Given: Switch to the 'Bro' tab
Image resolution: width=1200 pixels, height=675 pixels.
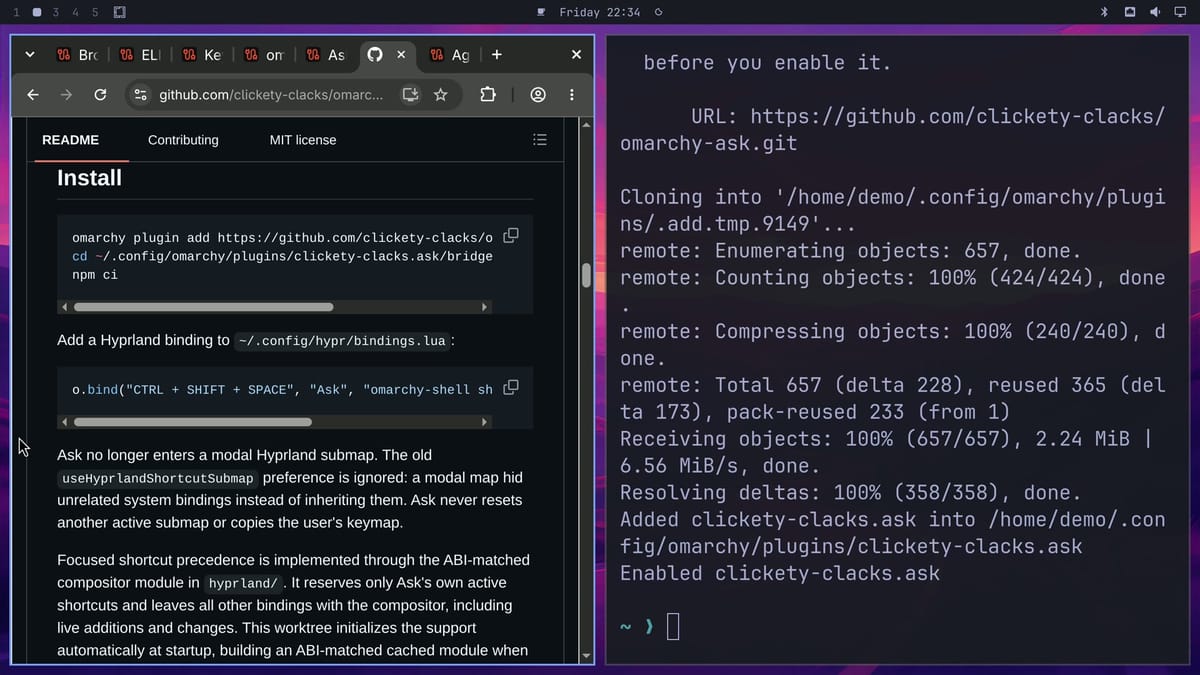Looking at the screenshot, I should point(77,55).
